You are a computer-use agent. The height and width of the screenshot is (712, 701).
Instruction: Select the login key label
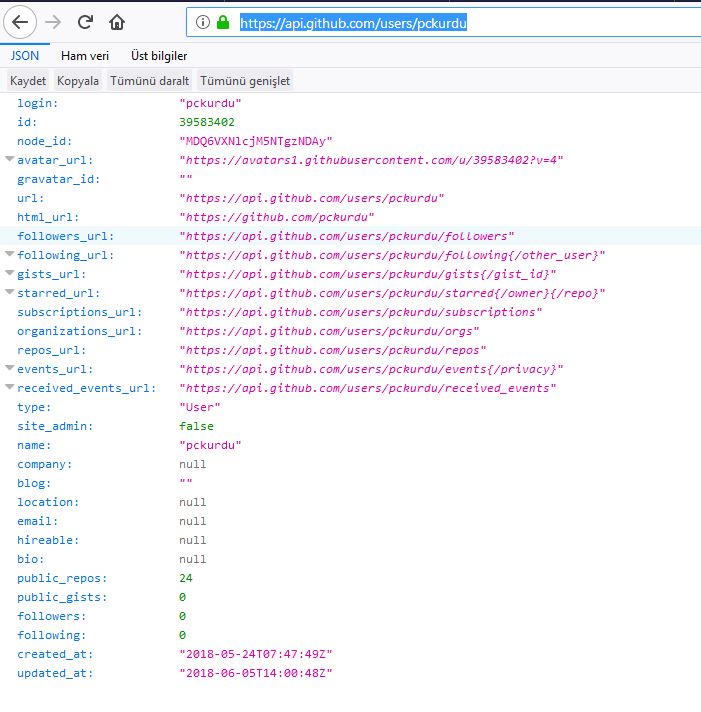(x=38, y=104)
